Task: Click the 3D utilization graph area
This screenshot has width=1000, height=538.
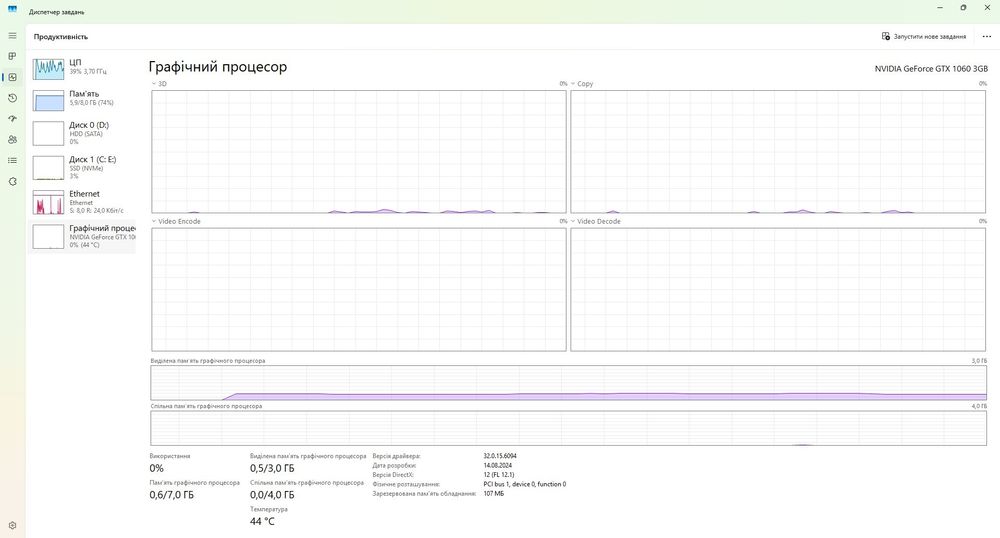Action: click(x=358, y=151)
